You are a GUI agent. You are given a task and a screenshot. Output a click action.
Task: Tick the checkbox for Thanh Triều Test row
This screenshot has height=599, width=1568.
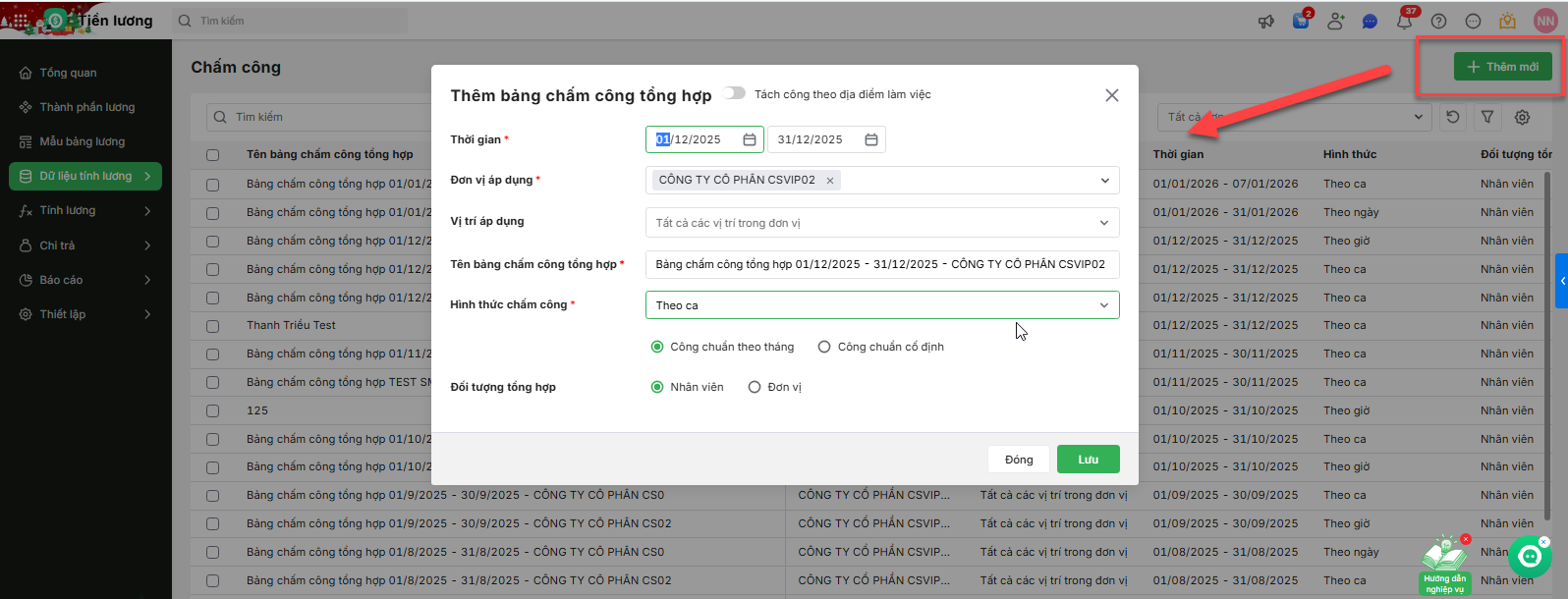212,326
